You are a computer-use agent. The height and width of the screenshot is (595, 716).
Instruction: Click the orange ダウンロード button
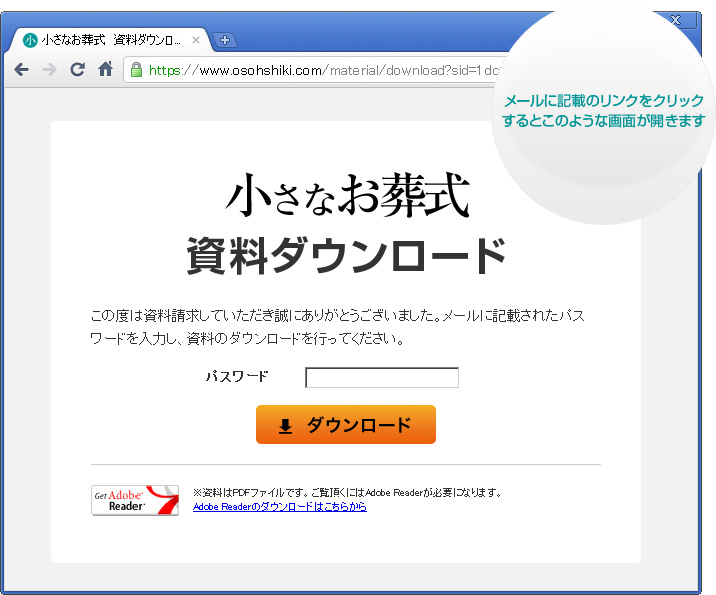click(x=346, y=425)
